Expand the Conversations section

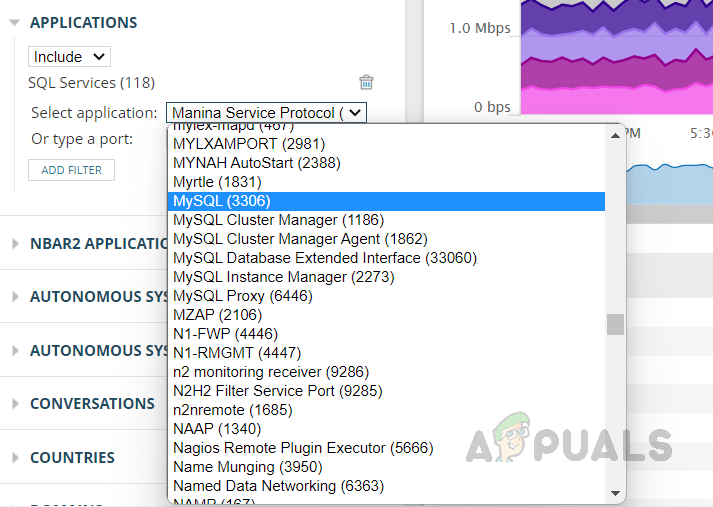point(15,404)
